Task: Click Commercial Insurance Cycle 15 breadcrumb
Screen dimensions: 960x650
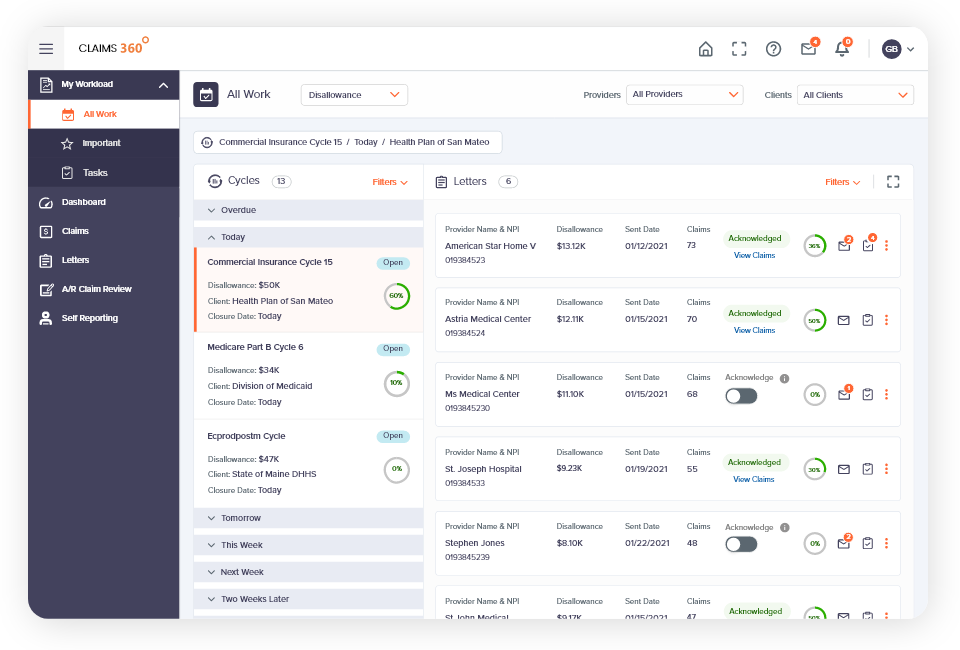Action: pos(280,142)
